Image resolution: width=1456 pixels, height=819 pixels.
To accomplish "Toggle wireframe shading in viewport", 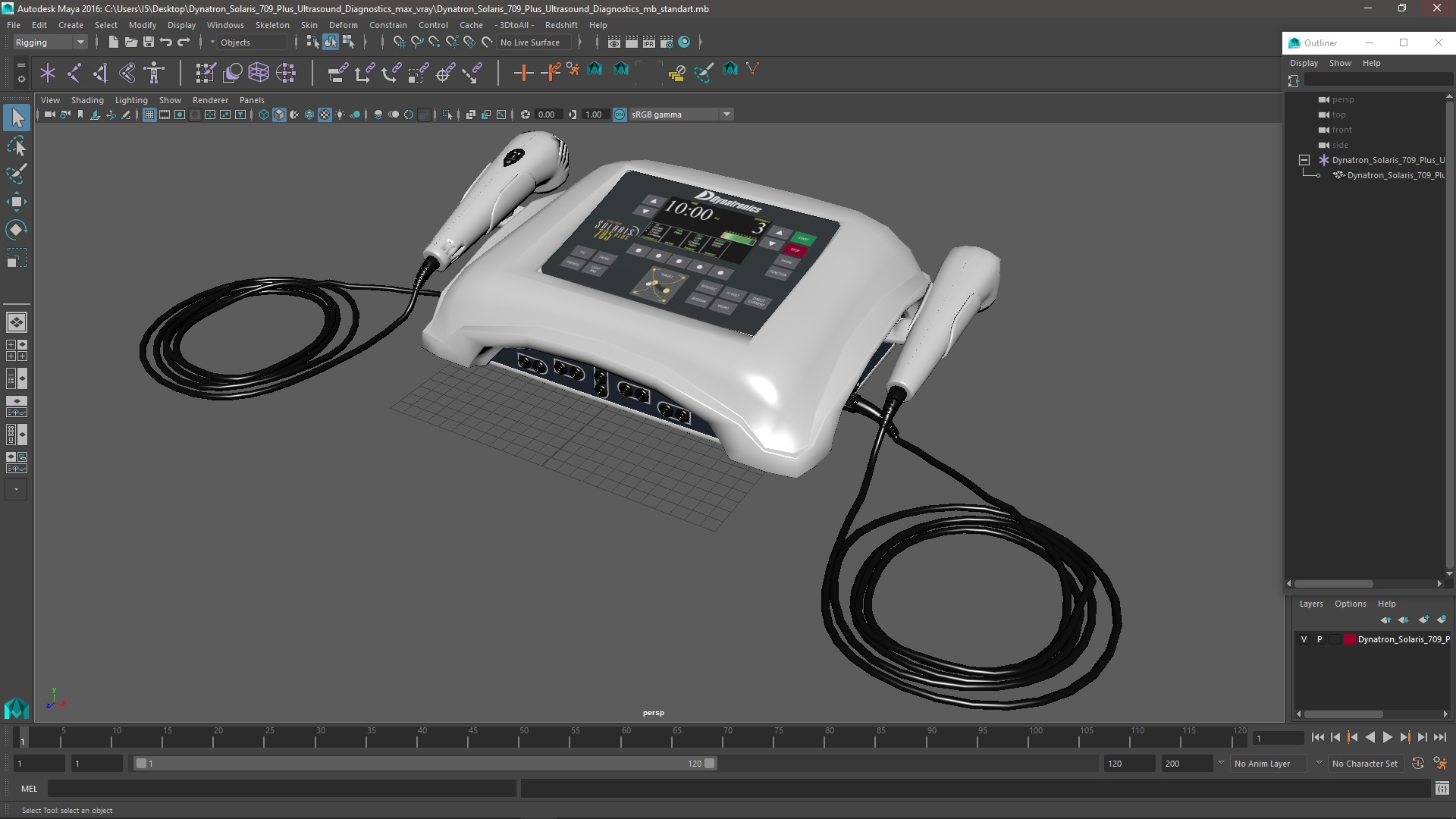I will pos(264,115).
